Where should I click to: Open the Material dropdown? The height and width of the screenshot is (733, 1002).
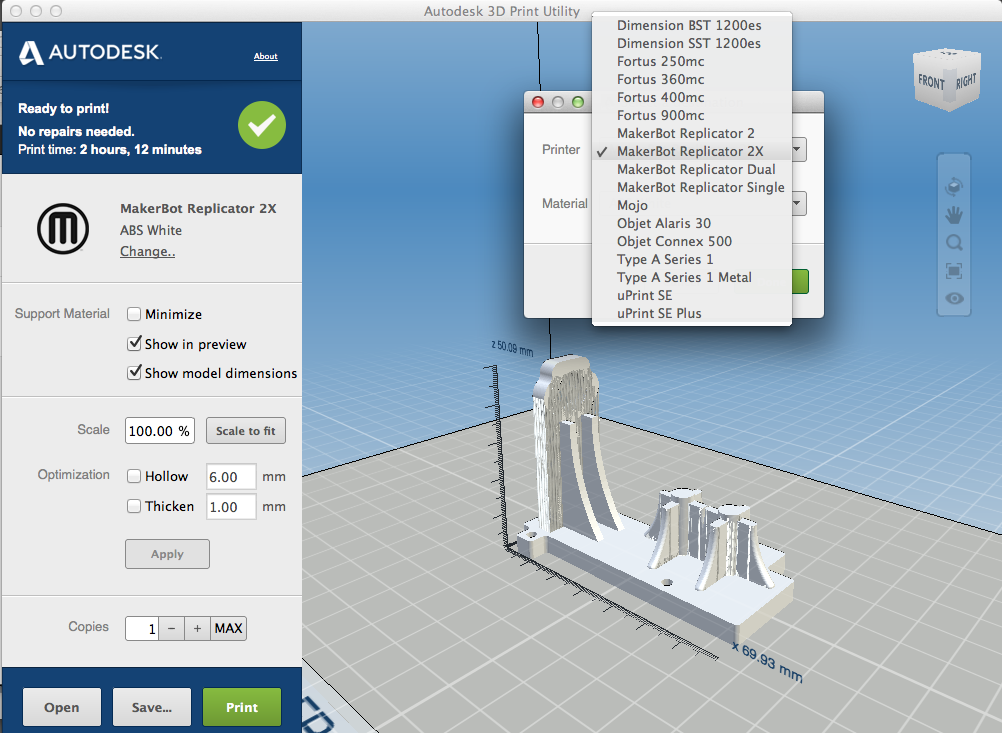[795, 204]
